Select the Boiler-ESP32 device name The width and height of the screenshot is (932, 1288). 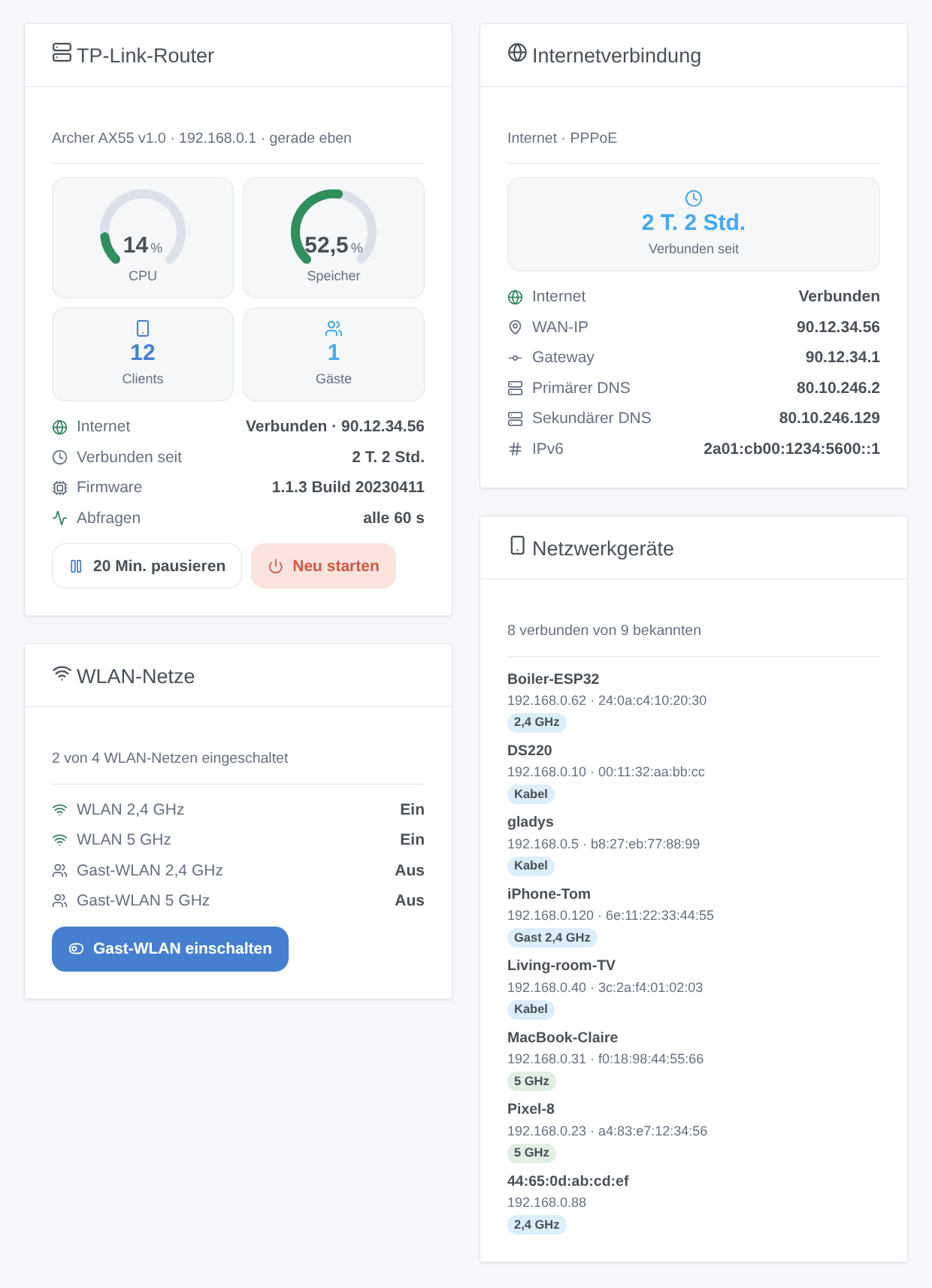click(x=553, y=679)
